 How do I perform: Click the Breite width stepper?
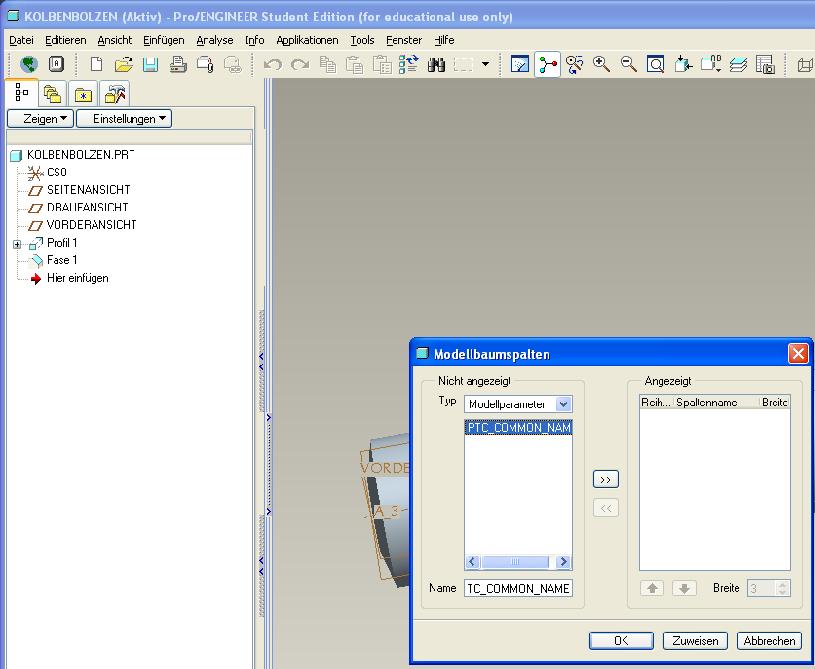(782, 588)
